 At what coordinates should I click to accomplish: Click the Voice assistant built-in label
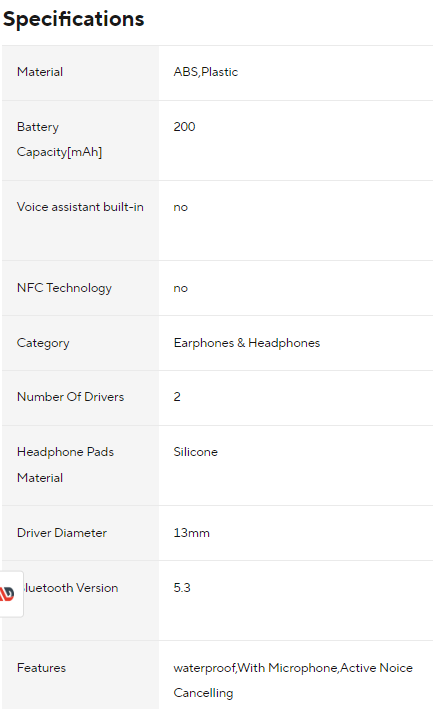click(80, 207)
